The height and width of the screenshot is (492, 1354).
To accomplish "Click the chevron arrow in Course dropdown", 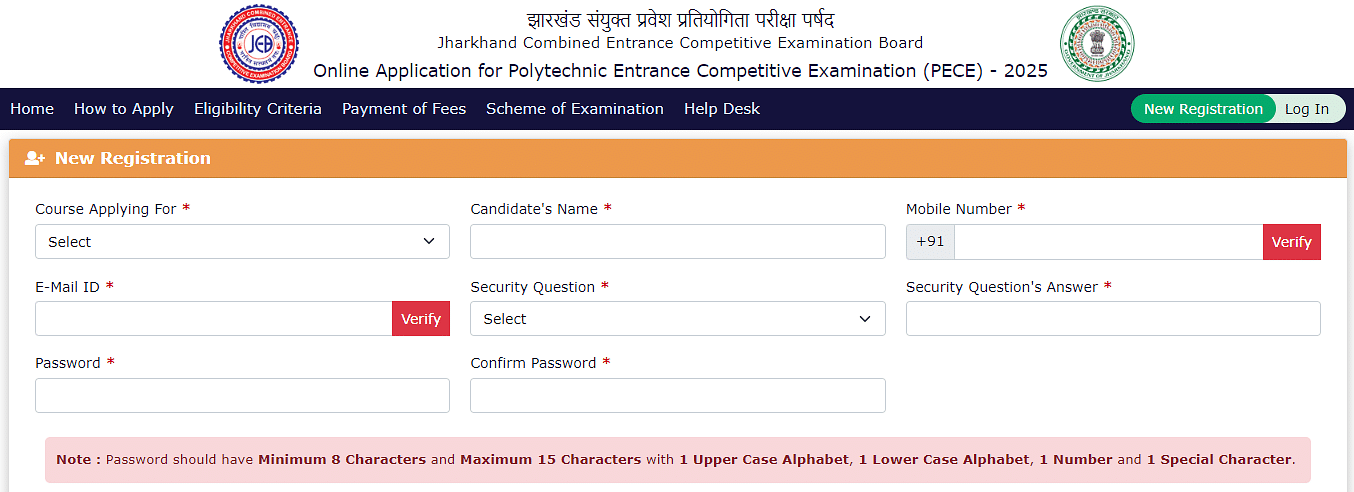I will (x=429, y=242).
